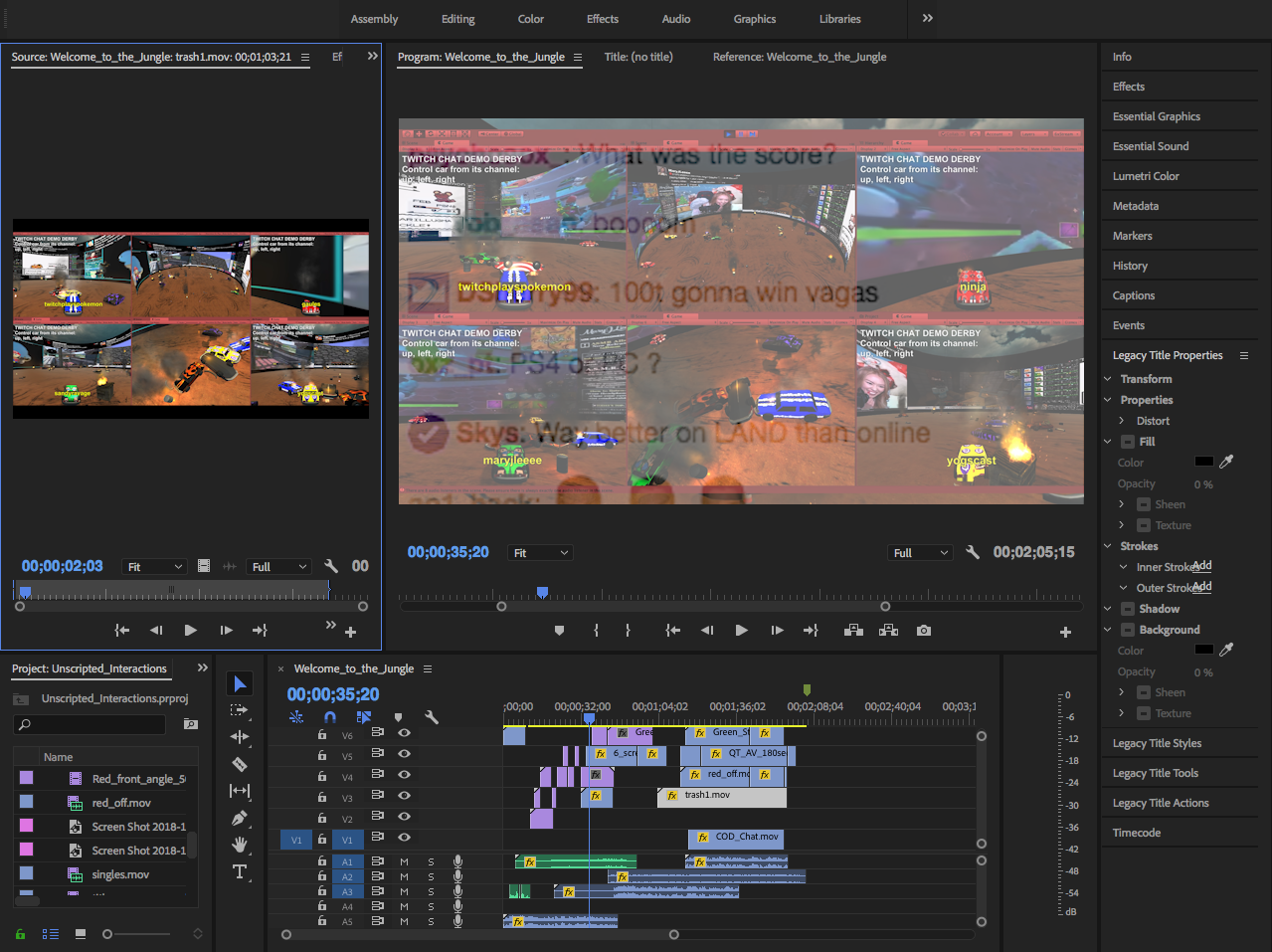The image size is (1272, 952).
Task: Collapse the Strokes section
Action: [x=1108, y=546]
